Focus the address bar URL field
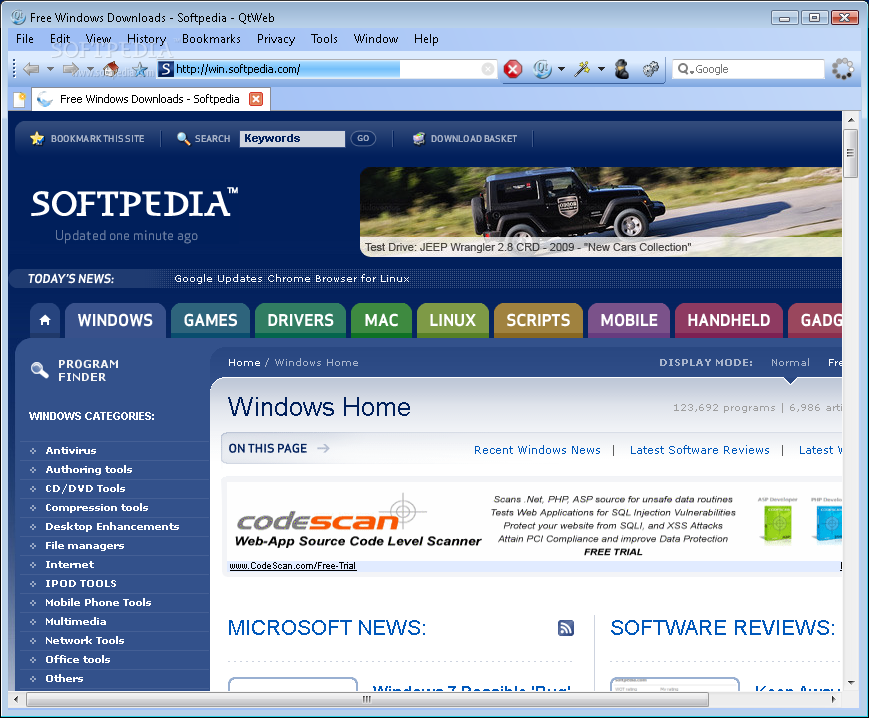Screen dimensions: 869x718 [x=328, y=69]
